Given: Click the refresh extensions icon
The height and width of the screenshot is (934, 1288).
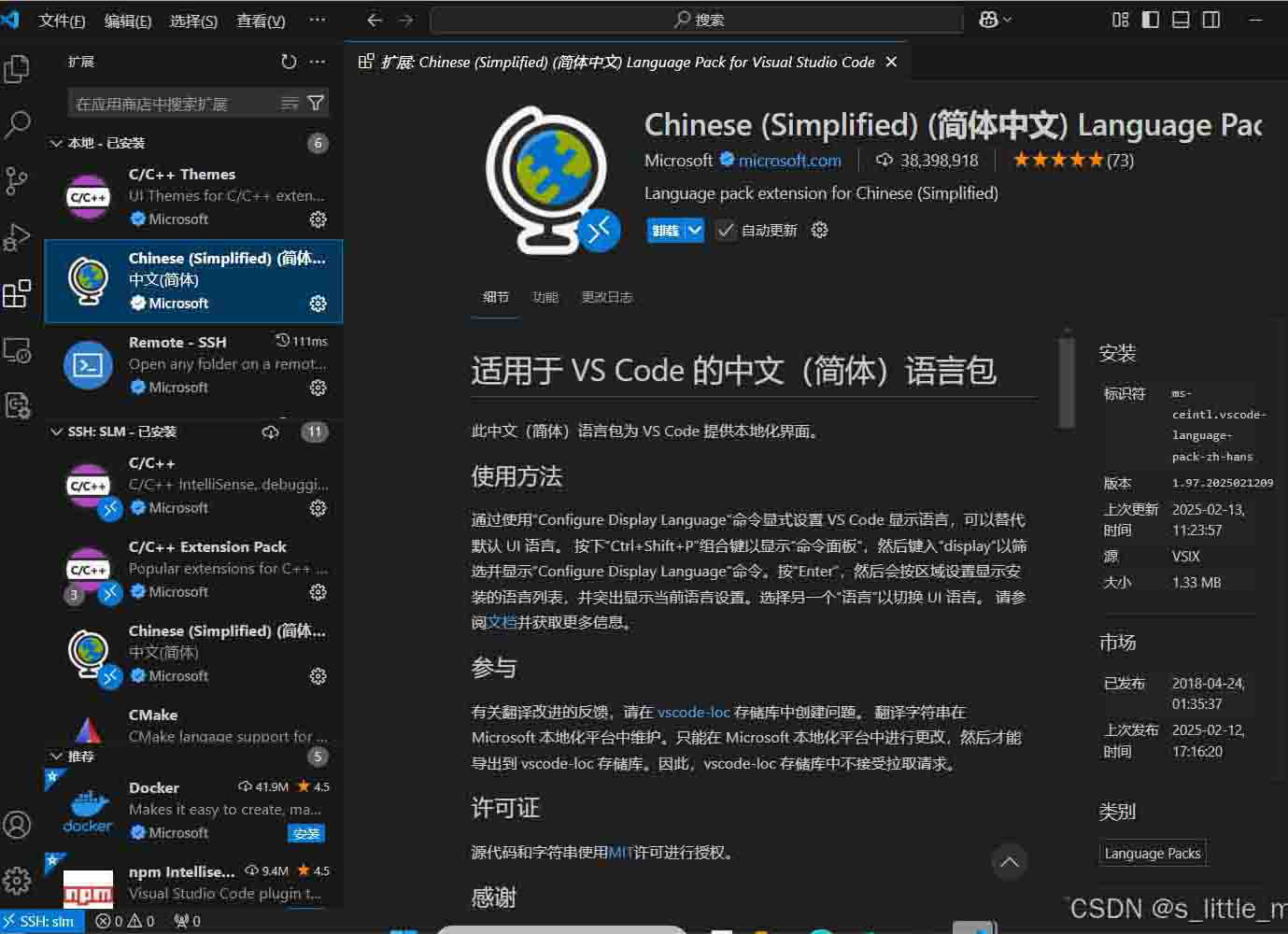Looking at the screenshot, I should [289, 62].
